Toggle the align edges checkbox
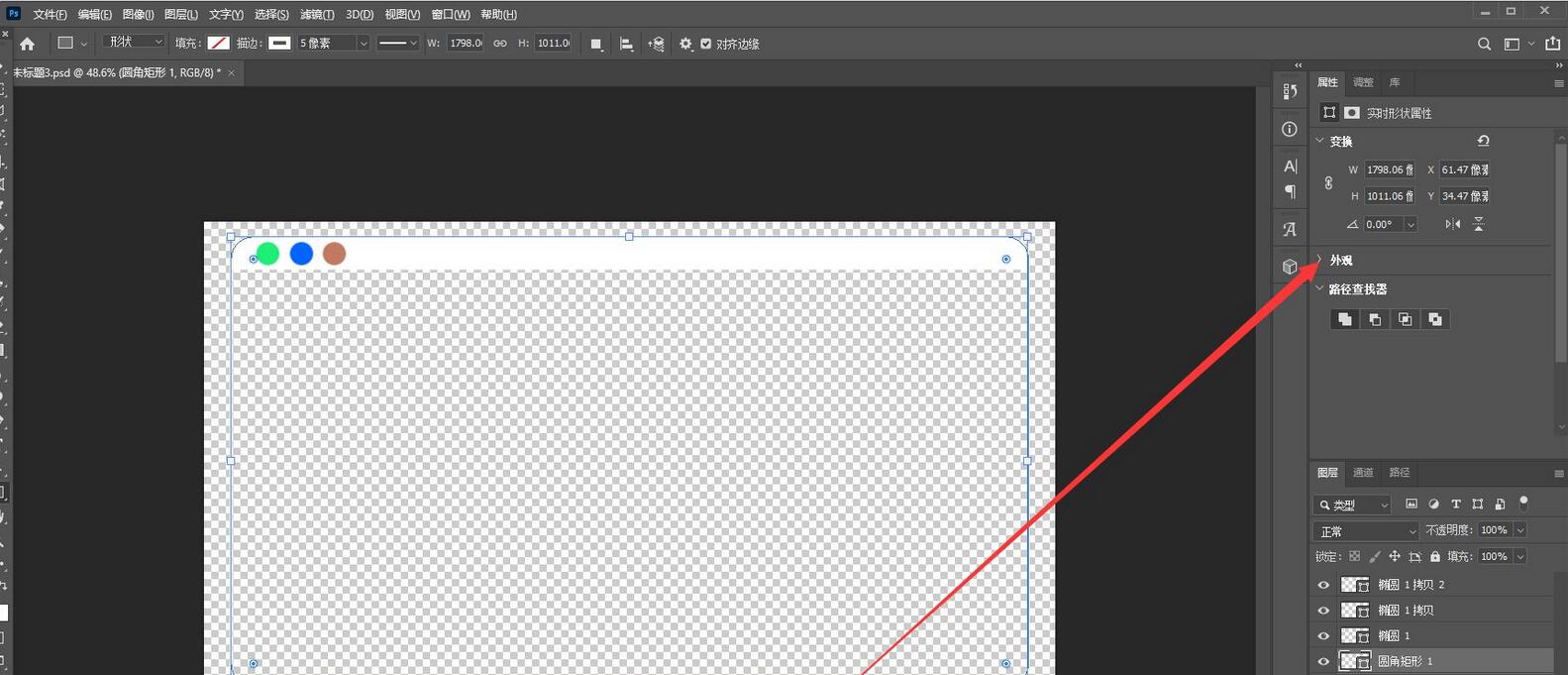Image resolution: width=1568 pixels, height=675 pixels. (x=705, y=44)
